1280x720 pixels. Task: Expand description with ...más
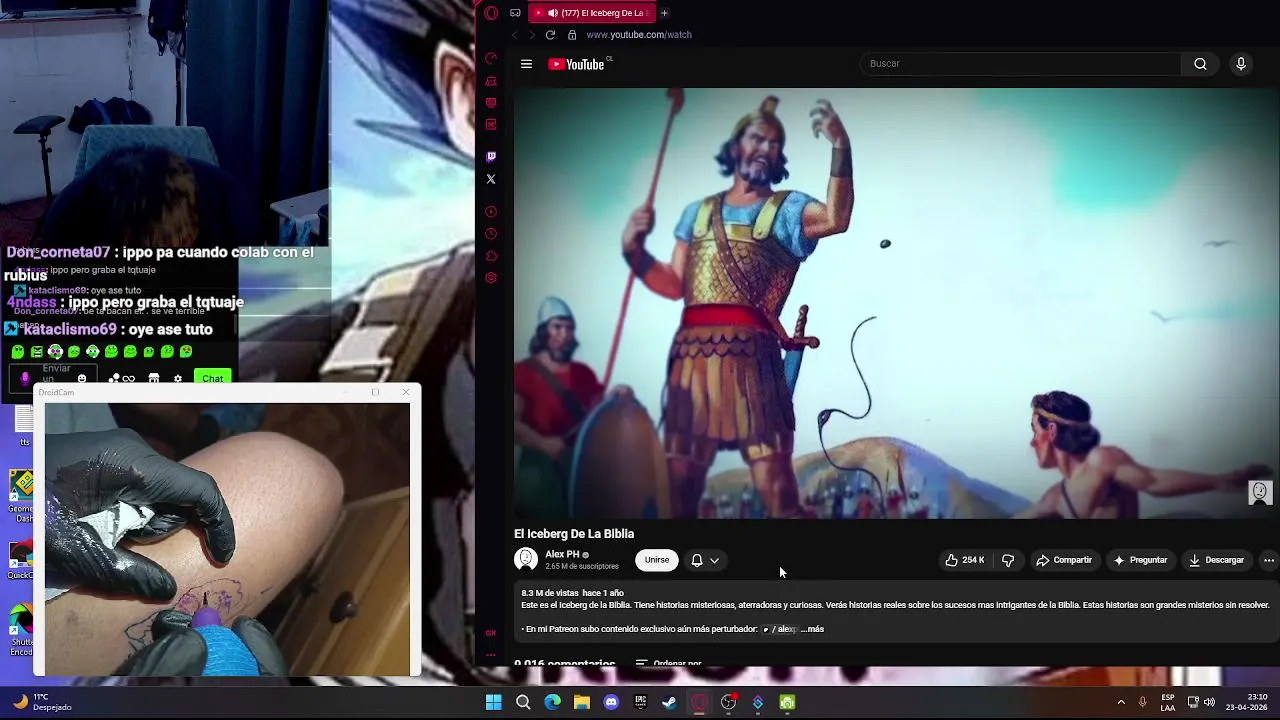[x=812, y=629]
